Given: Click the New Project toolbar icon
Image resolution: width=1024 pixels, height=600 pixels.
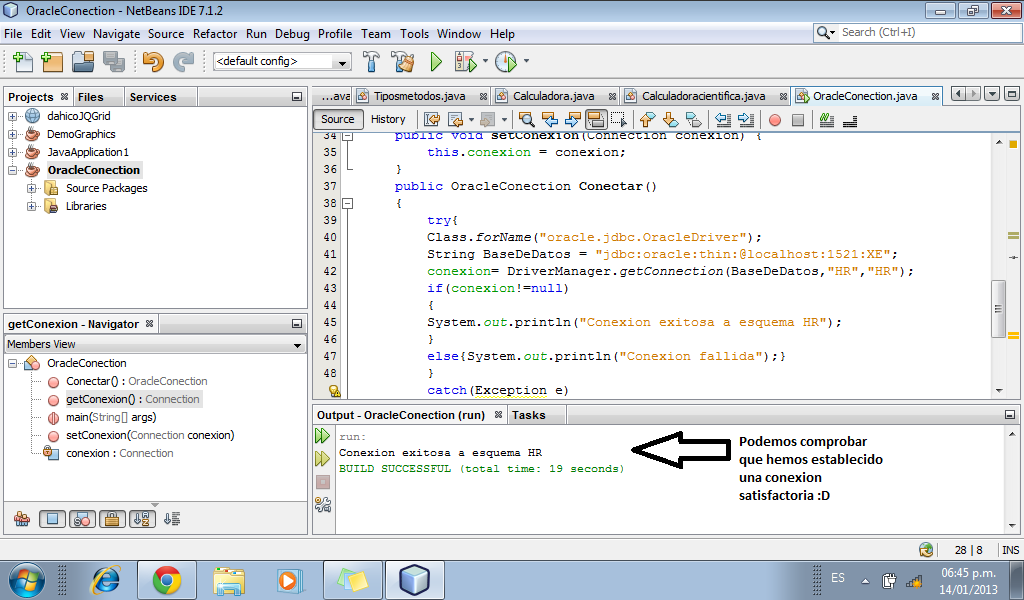Looking at the screenshot, I should coord(53,62).
